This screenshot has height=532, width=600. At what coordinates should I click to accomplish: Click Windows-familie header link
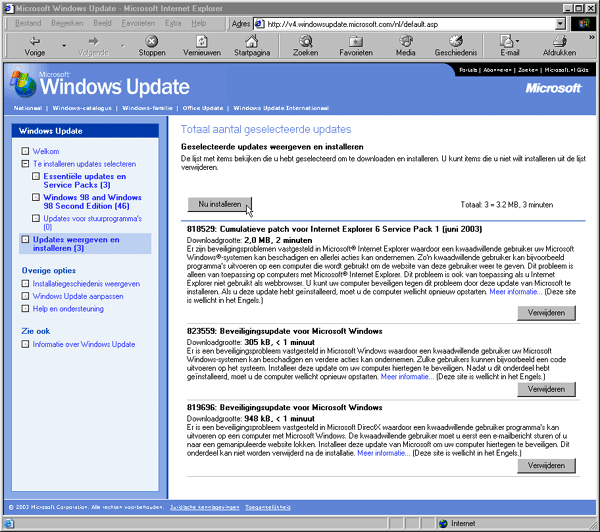click(147, 108)
